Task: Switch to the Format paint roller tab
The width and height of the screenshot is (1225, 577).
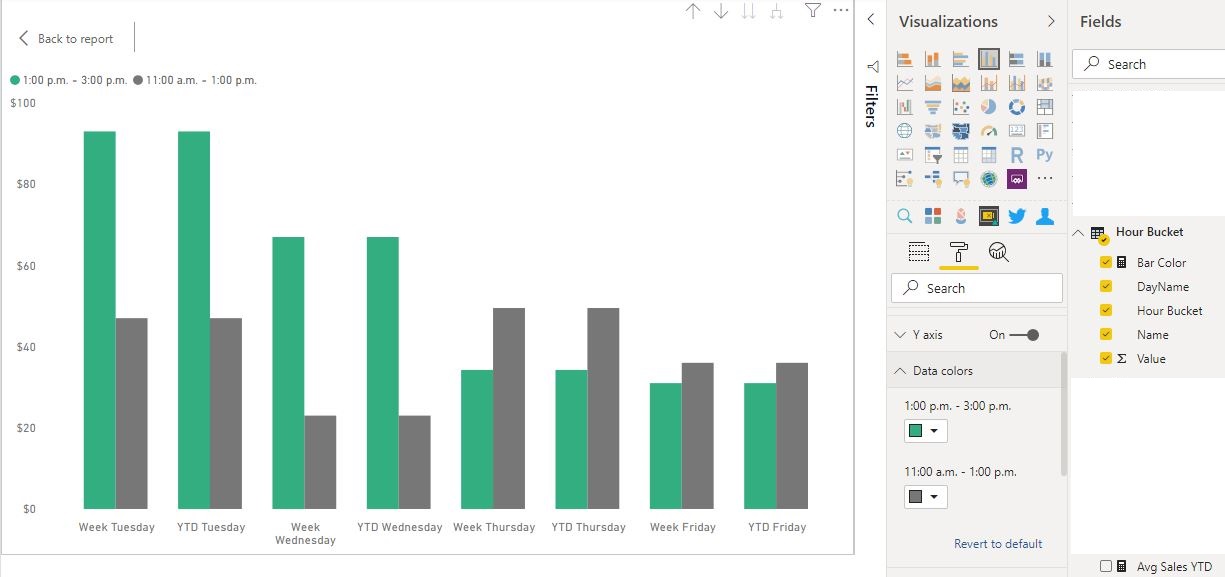Action: pyautogui.click(x=959, y=252)
